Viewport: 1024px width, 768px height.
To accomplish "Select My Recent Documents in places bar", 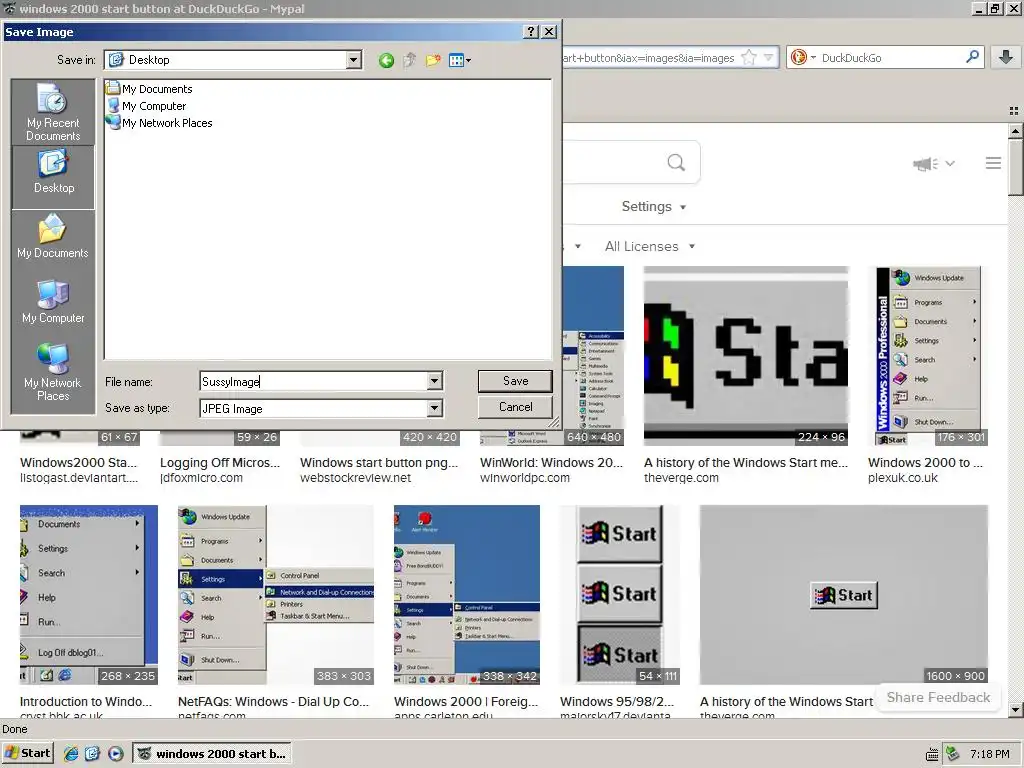I will (x=53, y=112).
